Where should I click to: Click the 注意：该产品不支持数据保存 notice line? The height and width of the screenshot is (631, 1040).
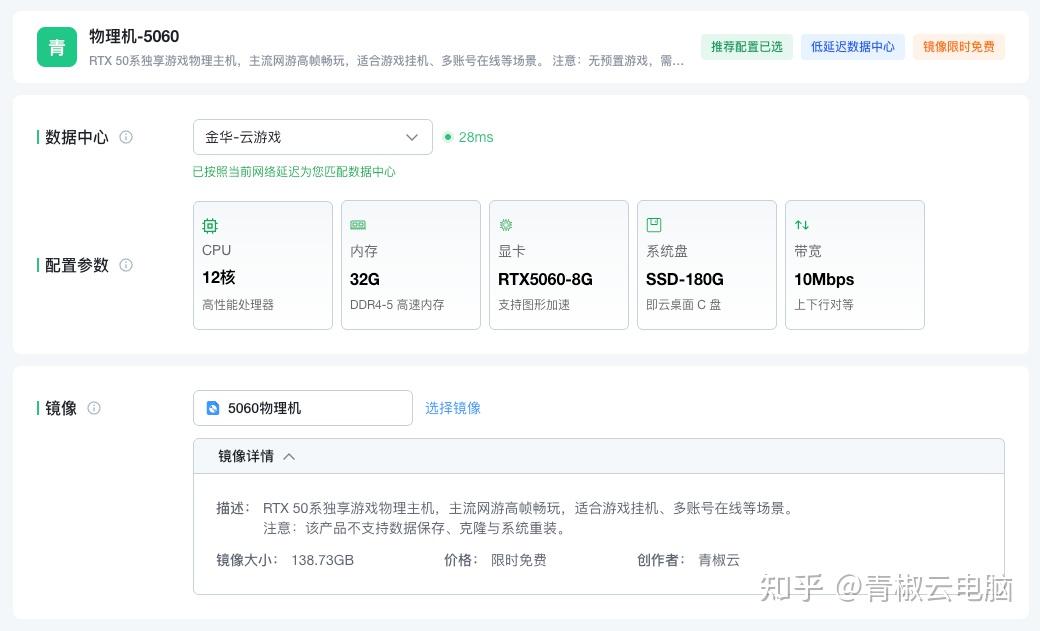click(415, 529)
